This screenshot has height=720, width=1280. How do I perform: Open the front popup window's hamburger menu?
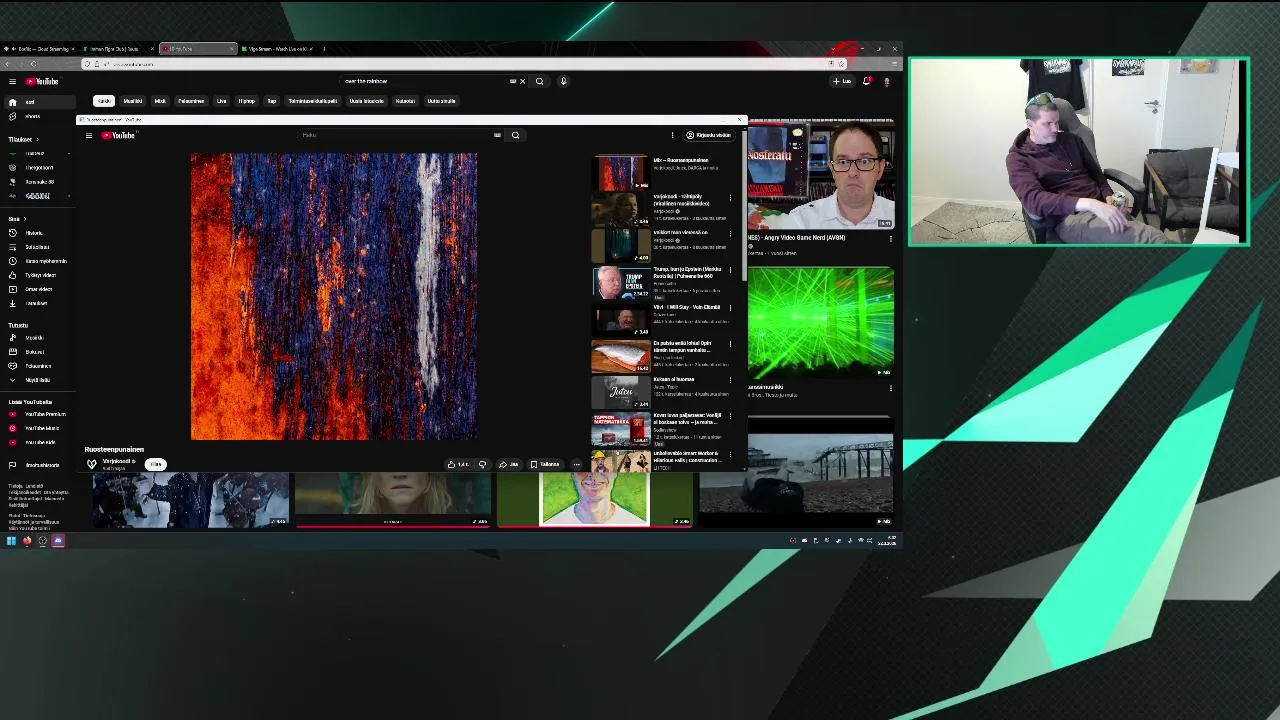tap(88, 135)
